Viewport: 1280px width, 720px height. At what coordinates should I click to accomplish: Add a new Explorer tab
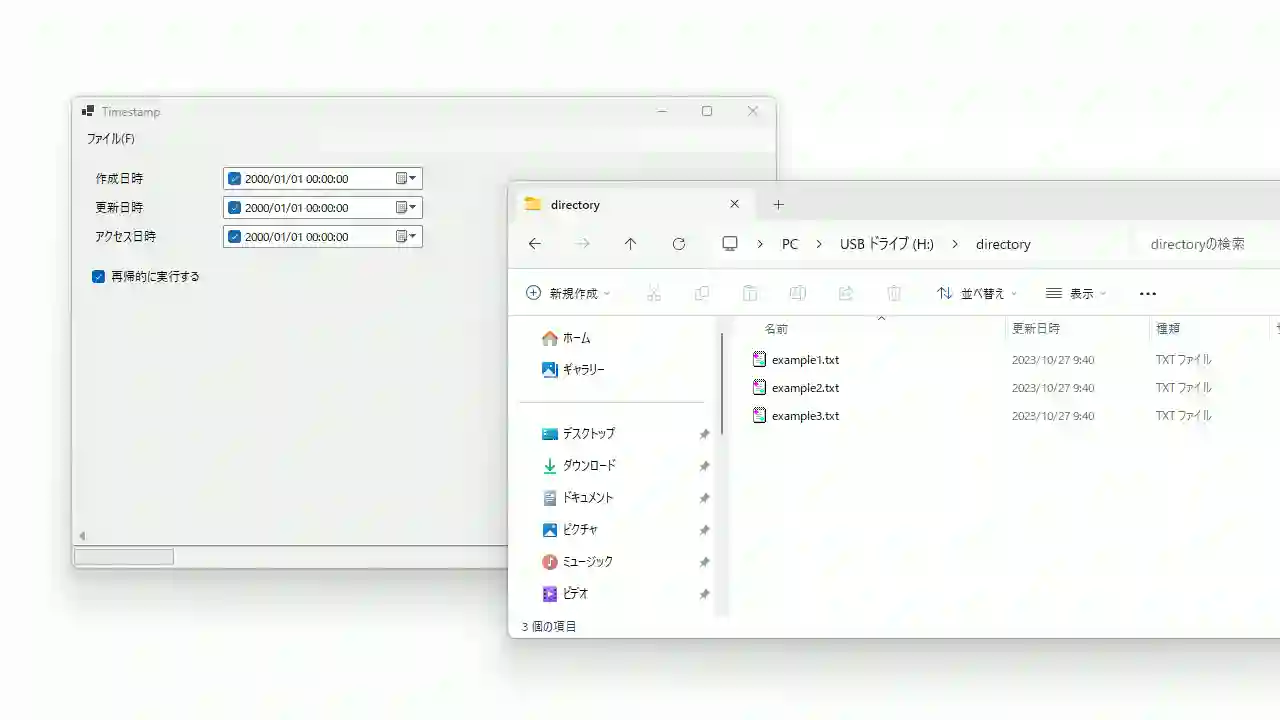click(778, 205)
